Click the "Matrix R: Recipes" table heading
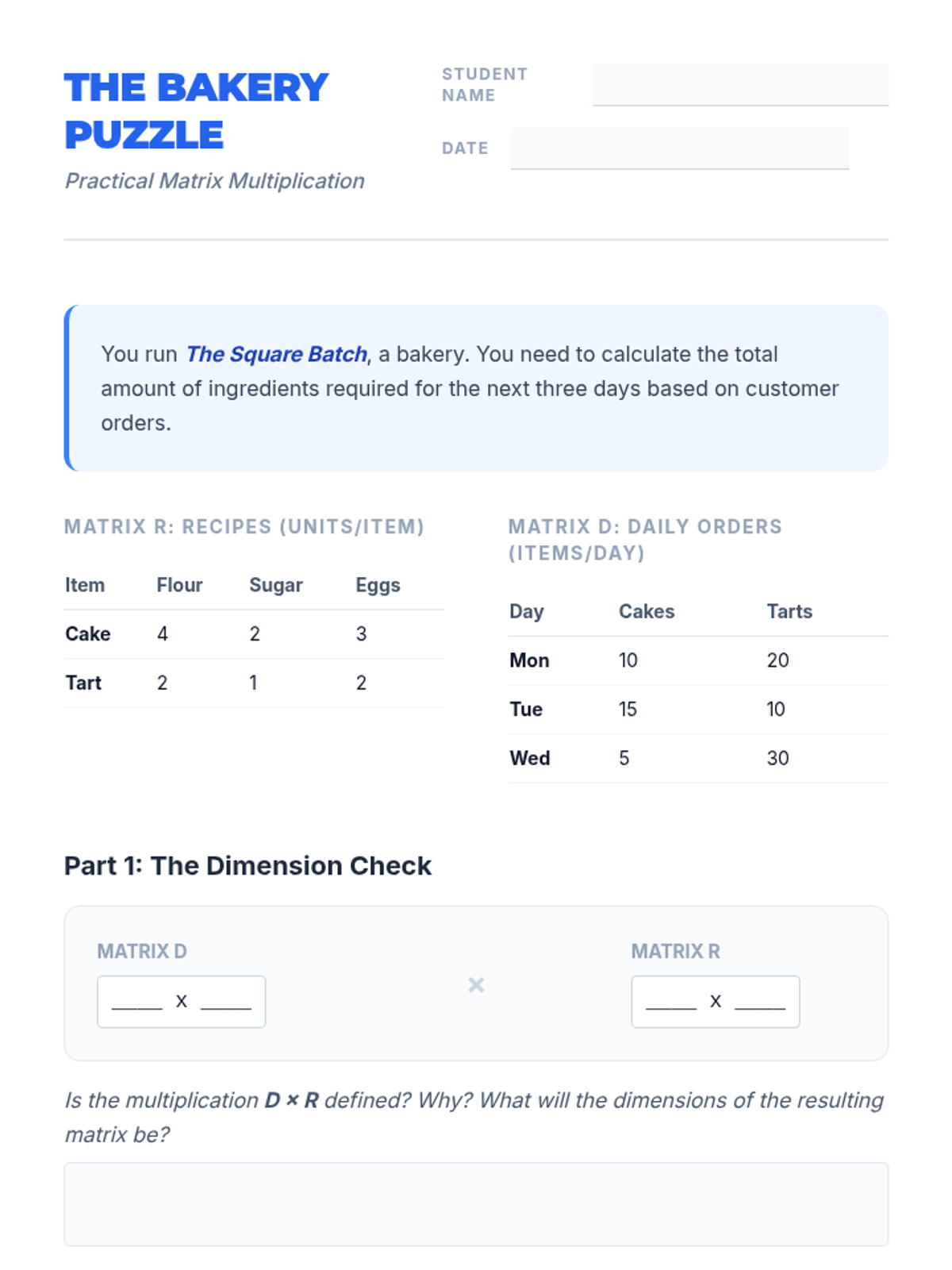The image size is (952, 1270). 244,526
